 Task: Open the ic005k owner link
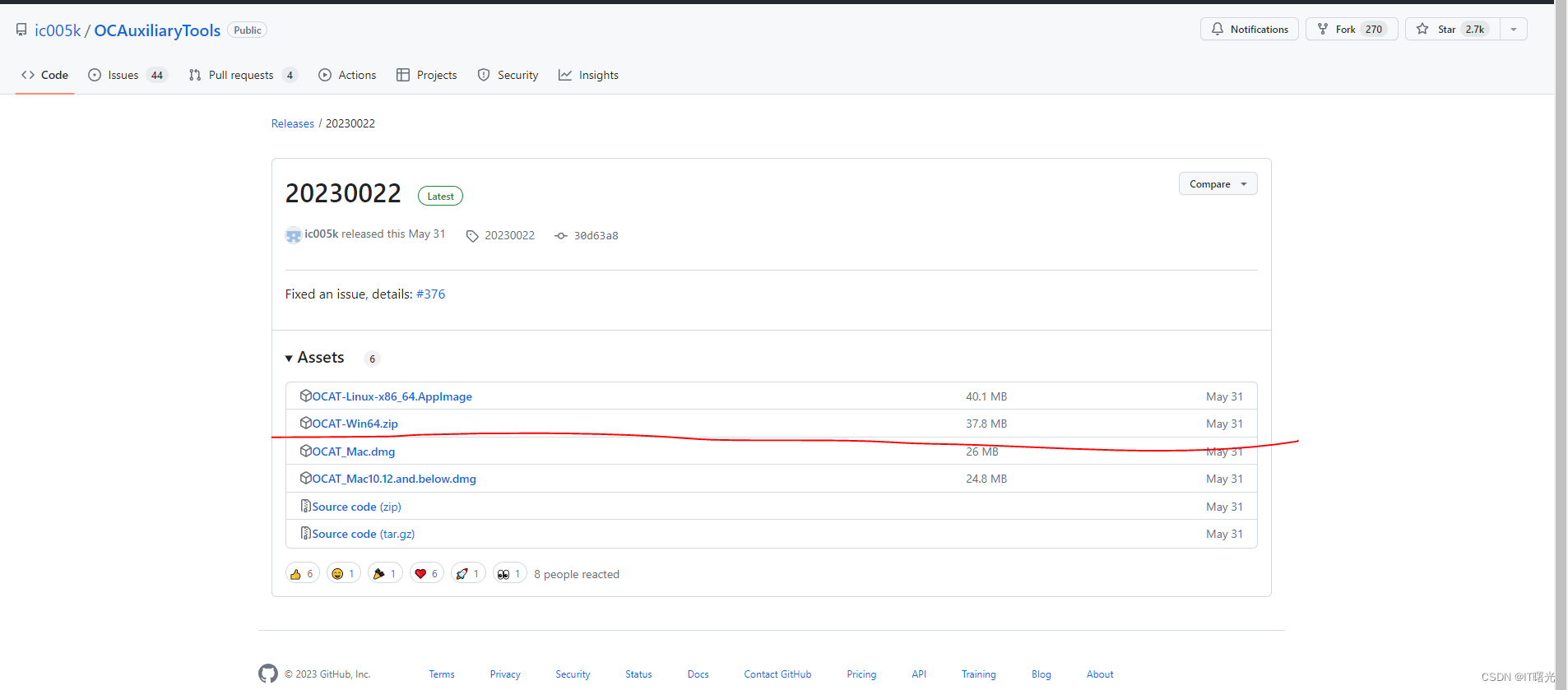pos(58,30)
